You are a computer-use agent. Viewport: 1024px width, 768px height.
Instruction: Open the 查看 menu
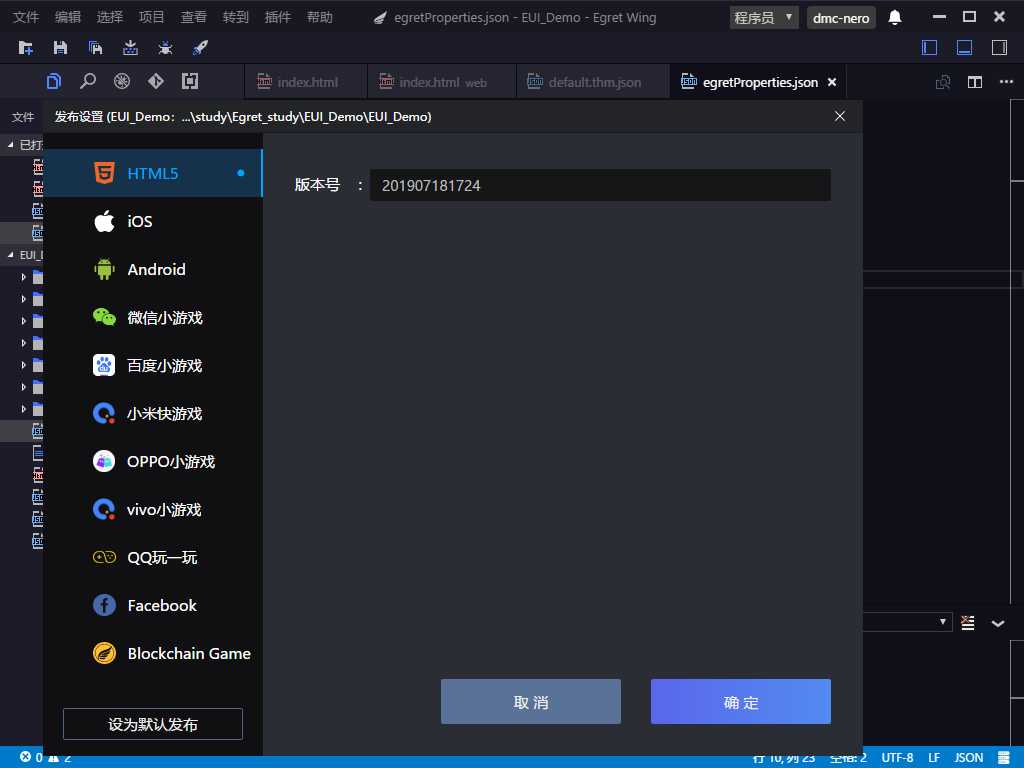193,18
